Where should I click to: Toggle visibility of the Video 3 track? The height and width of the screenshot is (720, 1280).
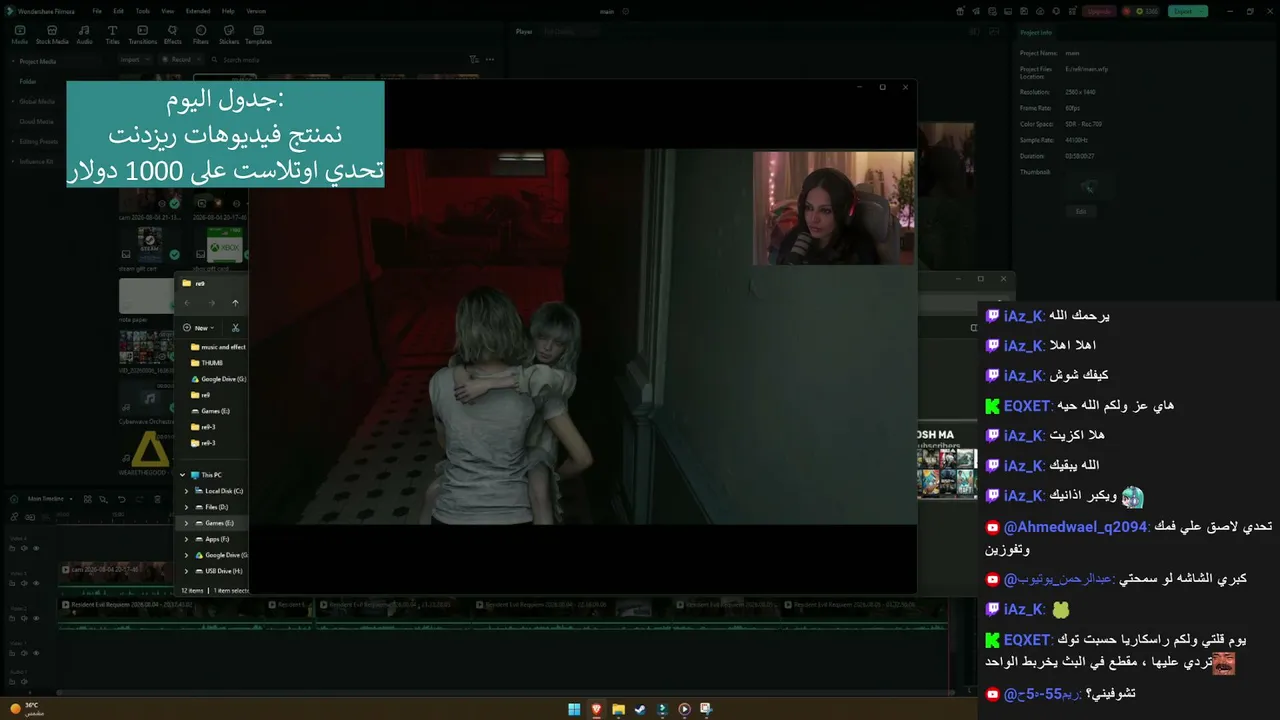[37, 583]
